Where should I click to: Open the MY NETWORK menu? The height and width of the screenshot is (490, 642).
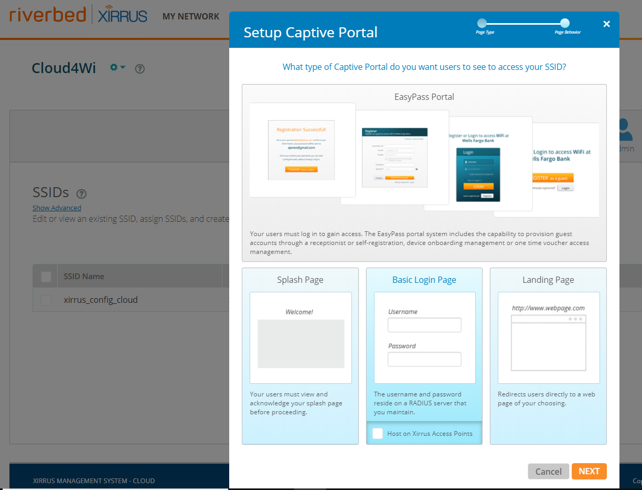[x=191, y=16]
